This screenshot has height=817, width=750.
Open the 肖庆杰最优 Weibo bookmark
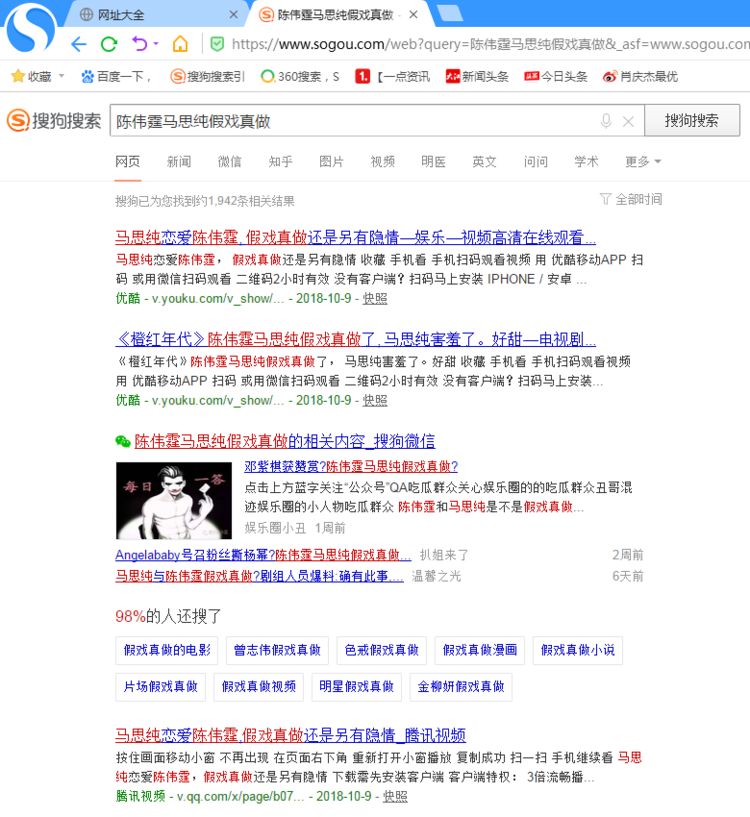pos(640,77)
